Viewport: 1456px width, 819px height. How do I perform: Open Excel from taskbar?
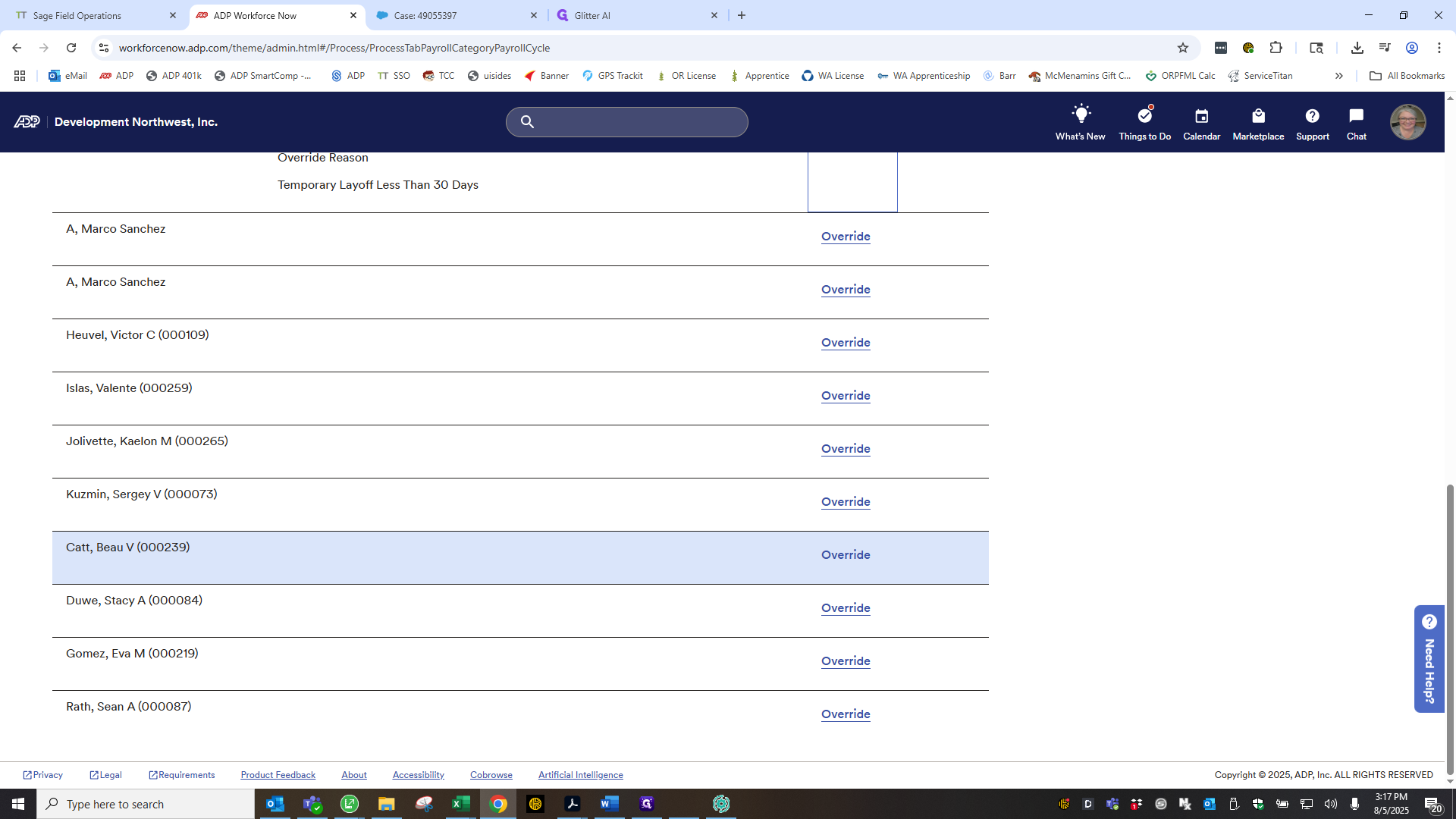pyautogui.click(x=461, y=804)
